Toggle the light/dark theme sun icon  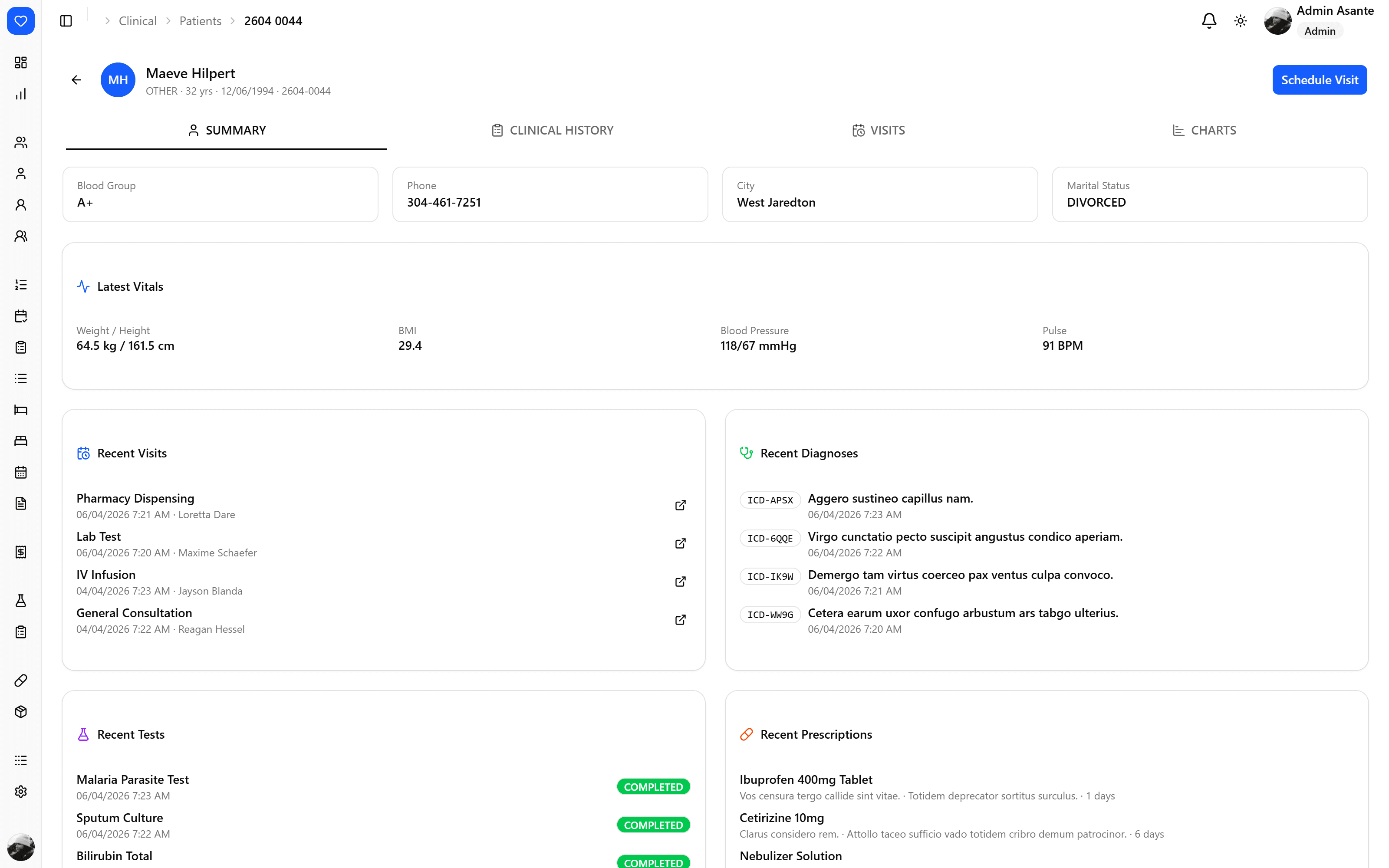point(1241,21)
